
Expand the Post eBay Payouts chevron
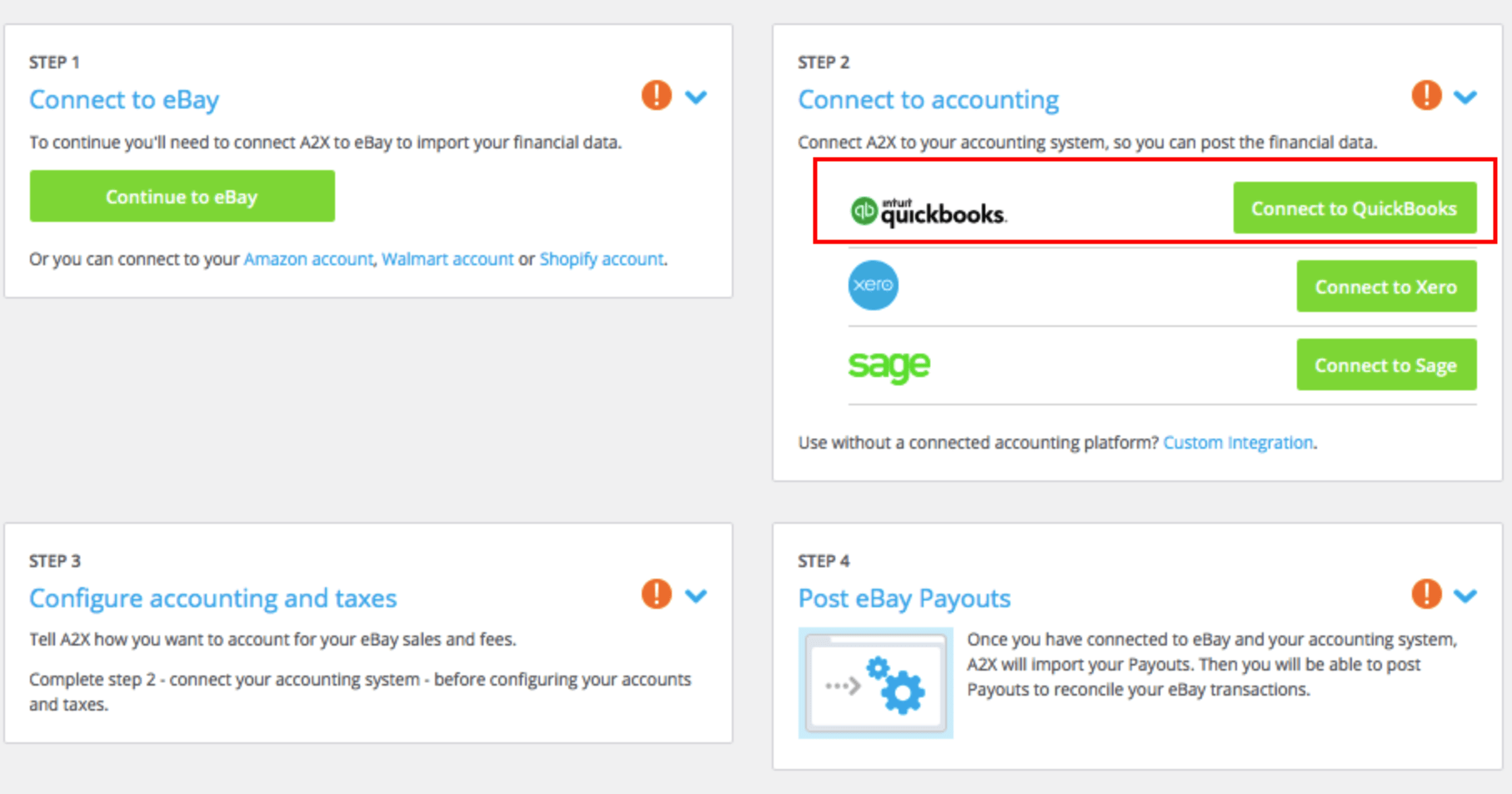click(x=1465, y=595)
